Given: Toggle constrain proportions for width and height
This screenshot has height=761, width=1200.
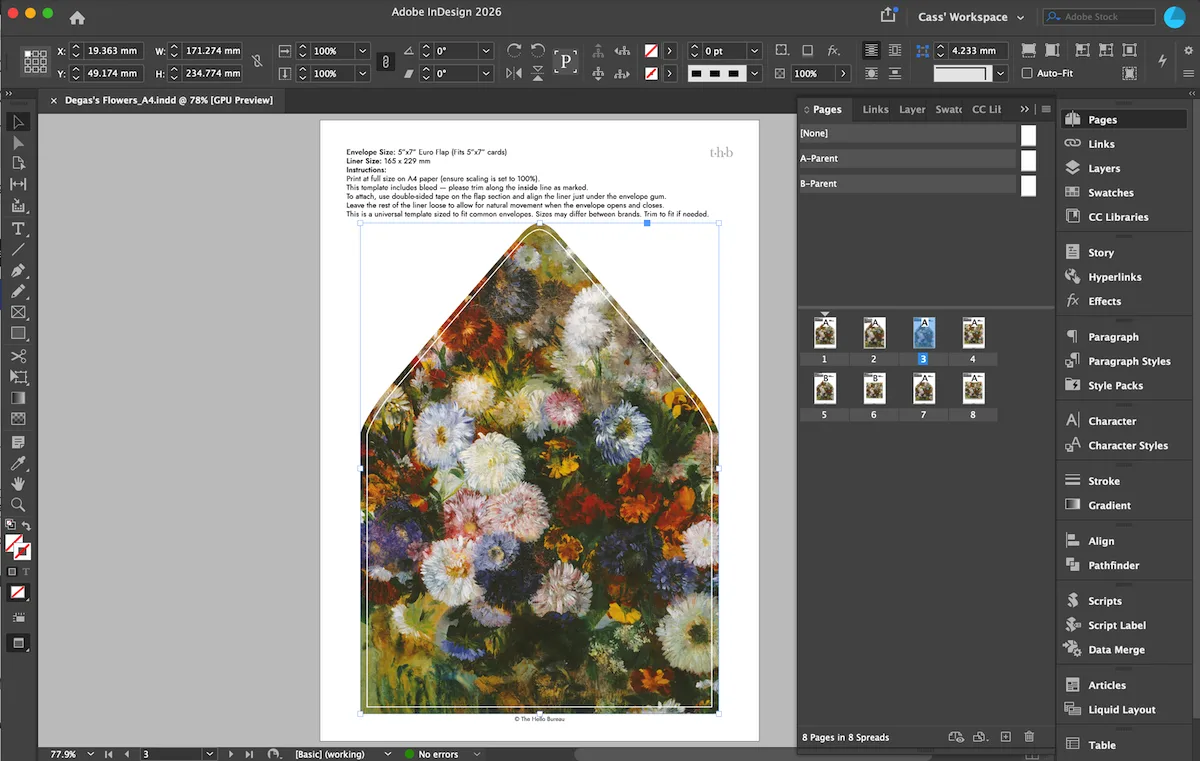Looking at the screenshot, I should (x=257, y=61).
